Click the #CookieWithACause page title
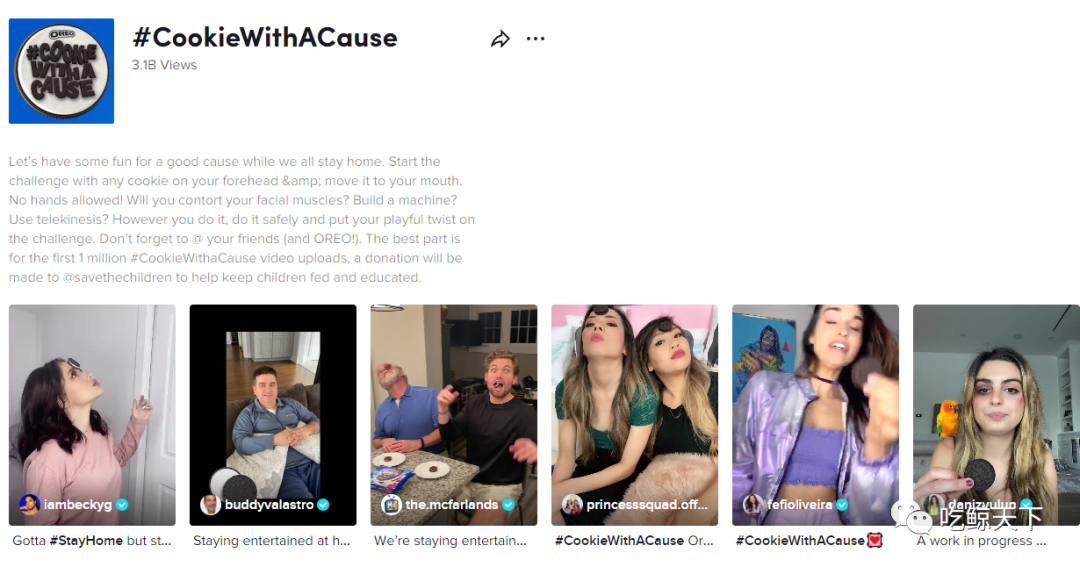The height and width of the screenshot is (567, 1080). [x=265, y=38]
